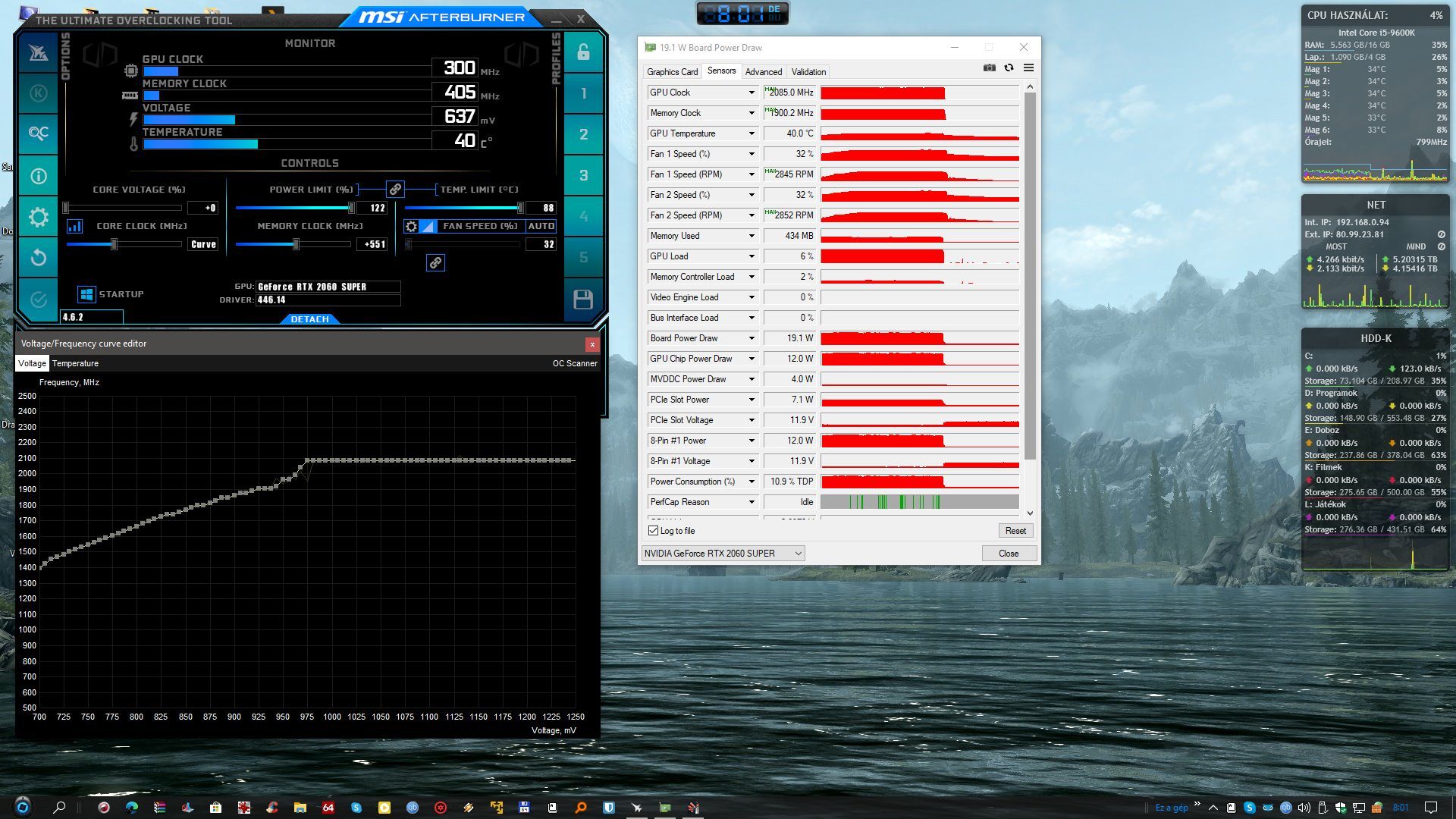Toggle the fan sync link icon below fan speed
The width and height of the screenshot is (1456, 819).
click(435, 262)
